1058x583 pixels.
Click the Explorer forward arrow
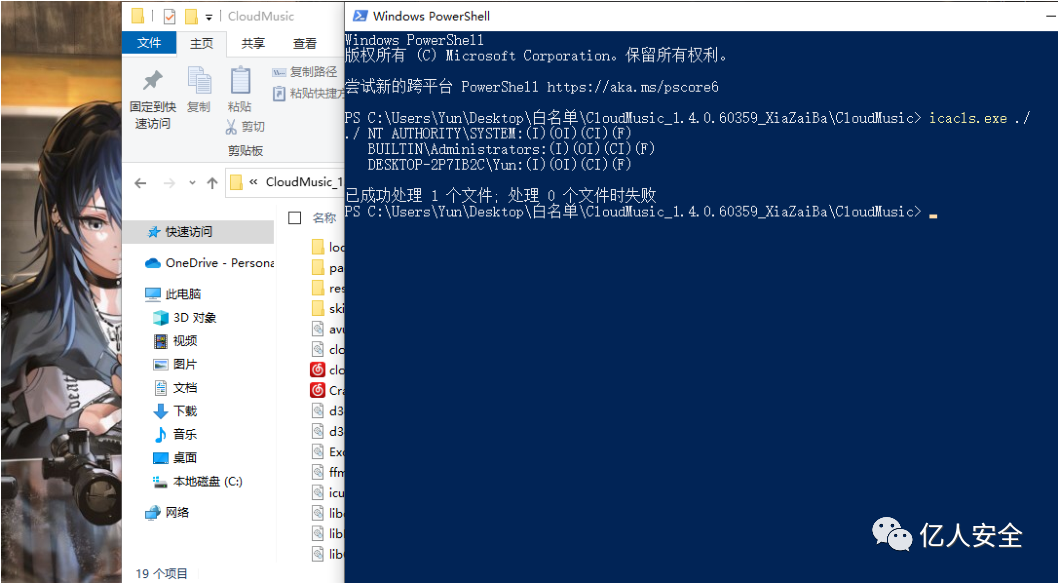click(x=169, y=183)
